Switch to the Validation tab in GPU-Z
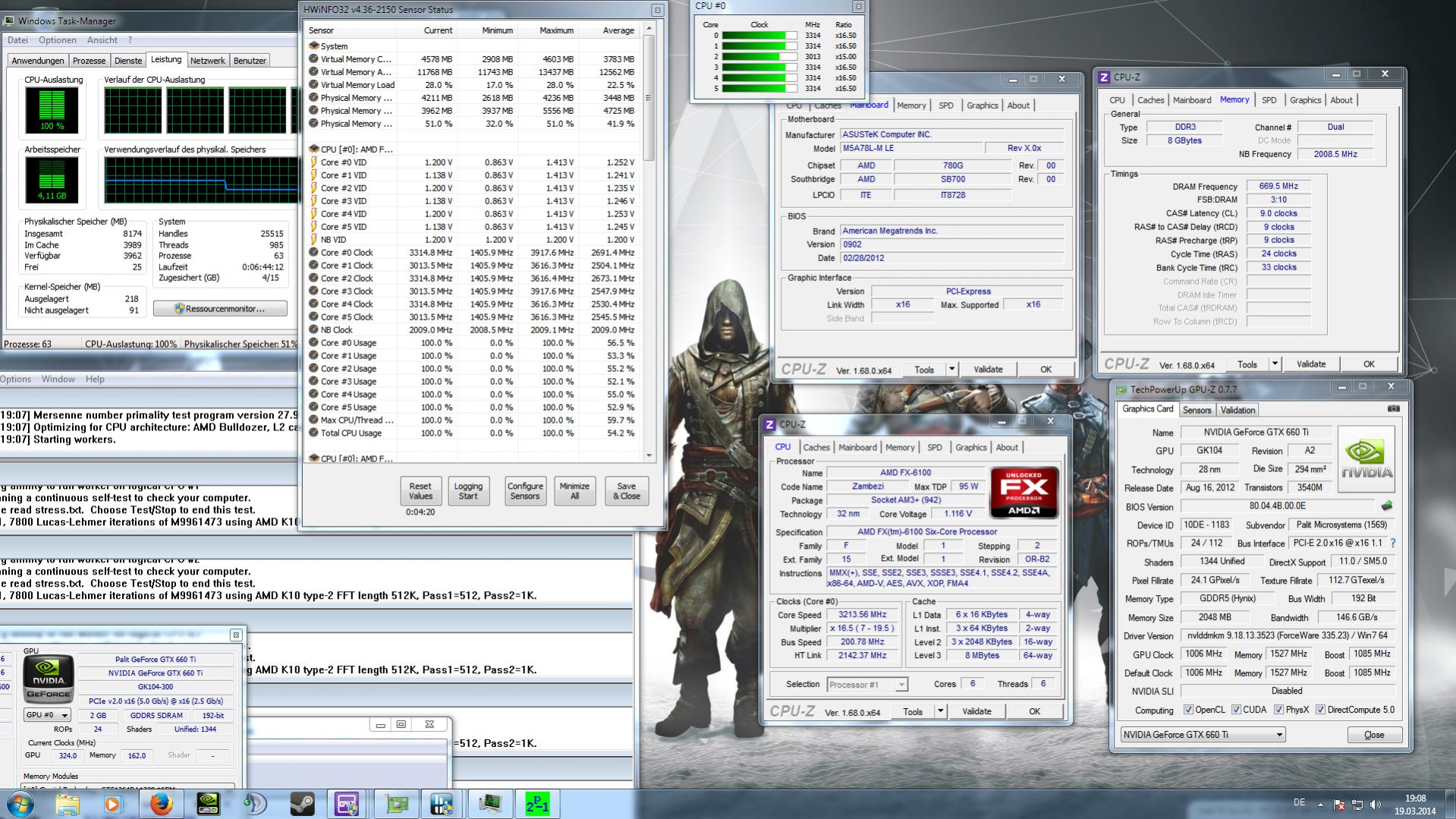This screenshot has width=1456, height=819. pyautogui.click(x=1237, y=410)
